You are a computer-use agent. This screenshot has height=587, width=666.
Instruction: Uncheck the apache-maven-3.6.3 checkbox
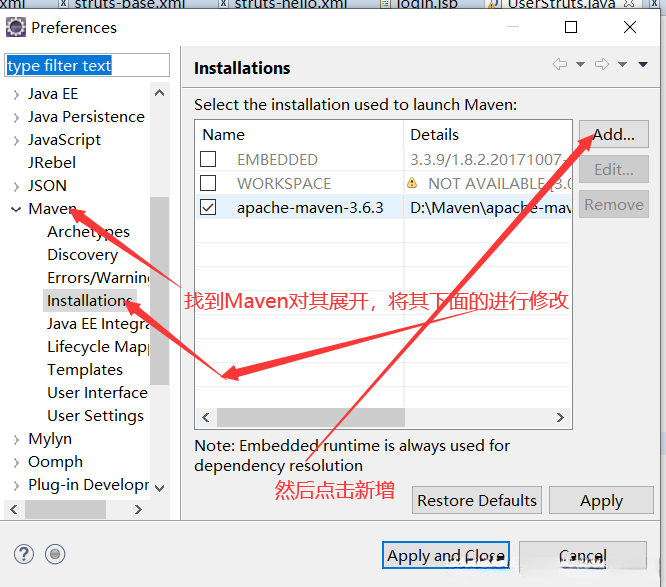point(208,207)
